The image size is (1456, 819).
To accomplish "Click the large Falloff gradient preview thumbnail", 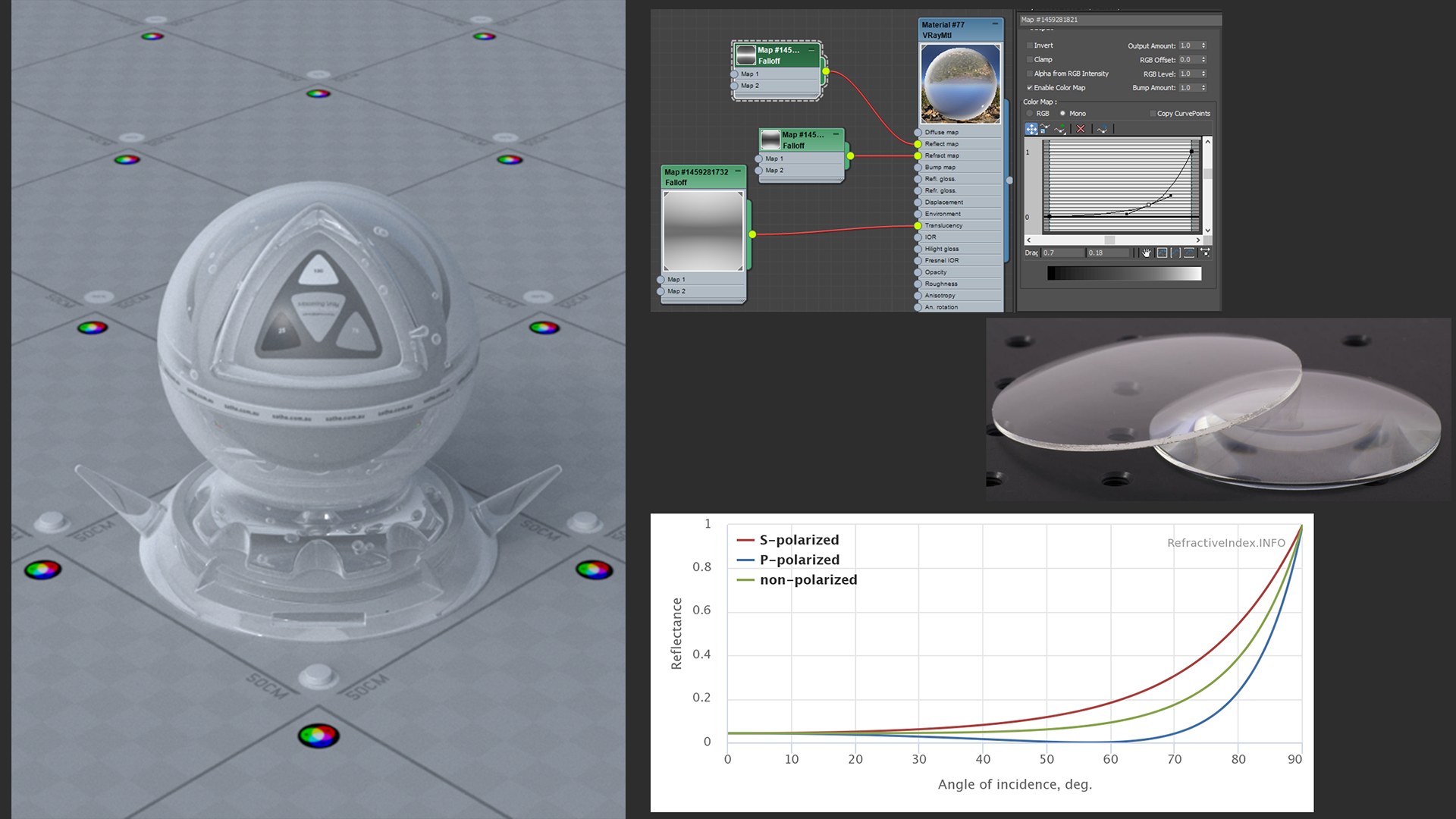I will tap(703, 231).
